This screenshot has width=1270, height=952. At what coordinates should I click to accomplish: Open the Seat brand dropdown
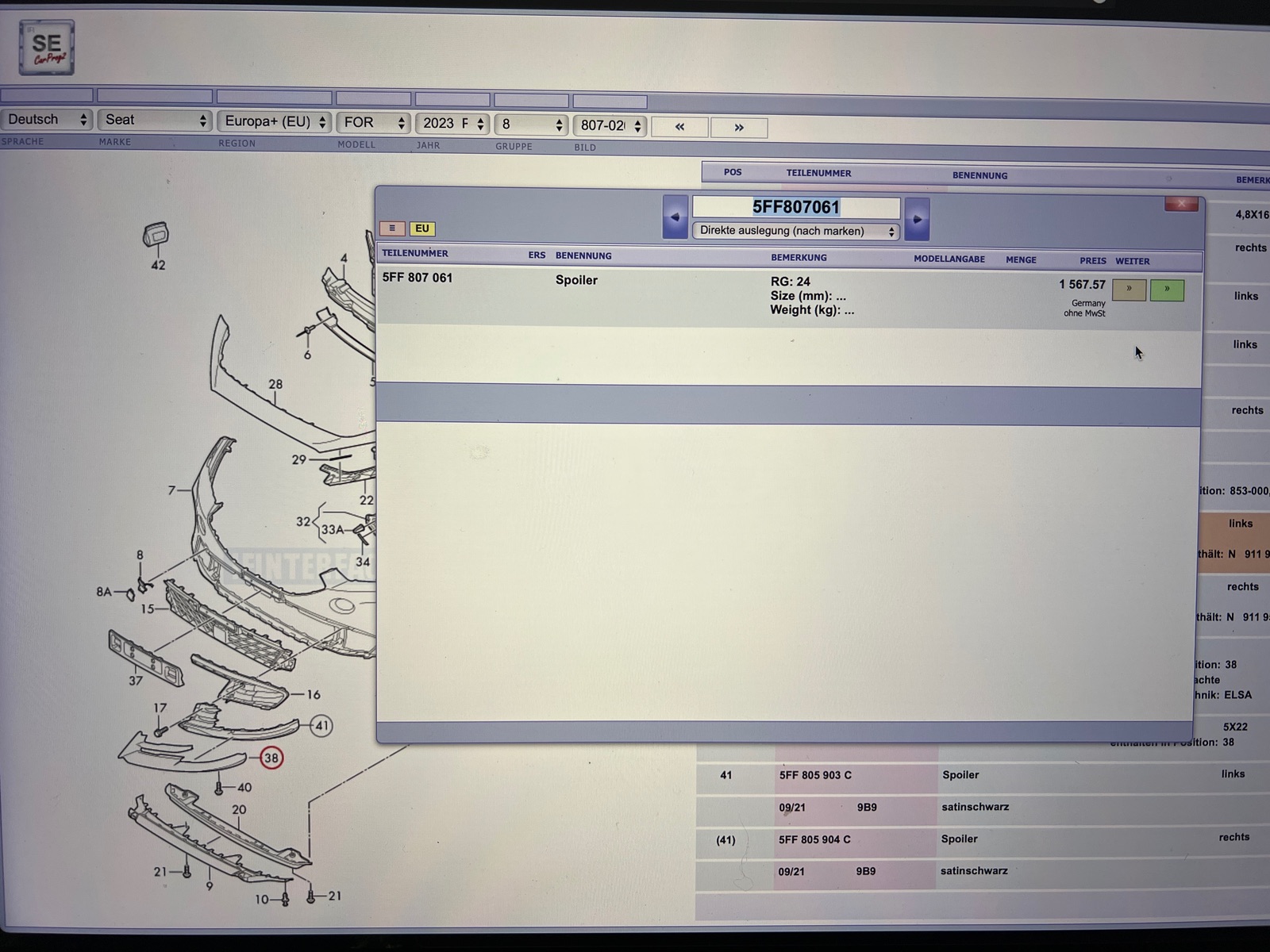[155, 120]
